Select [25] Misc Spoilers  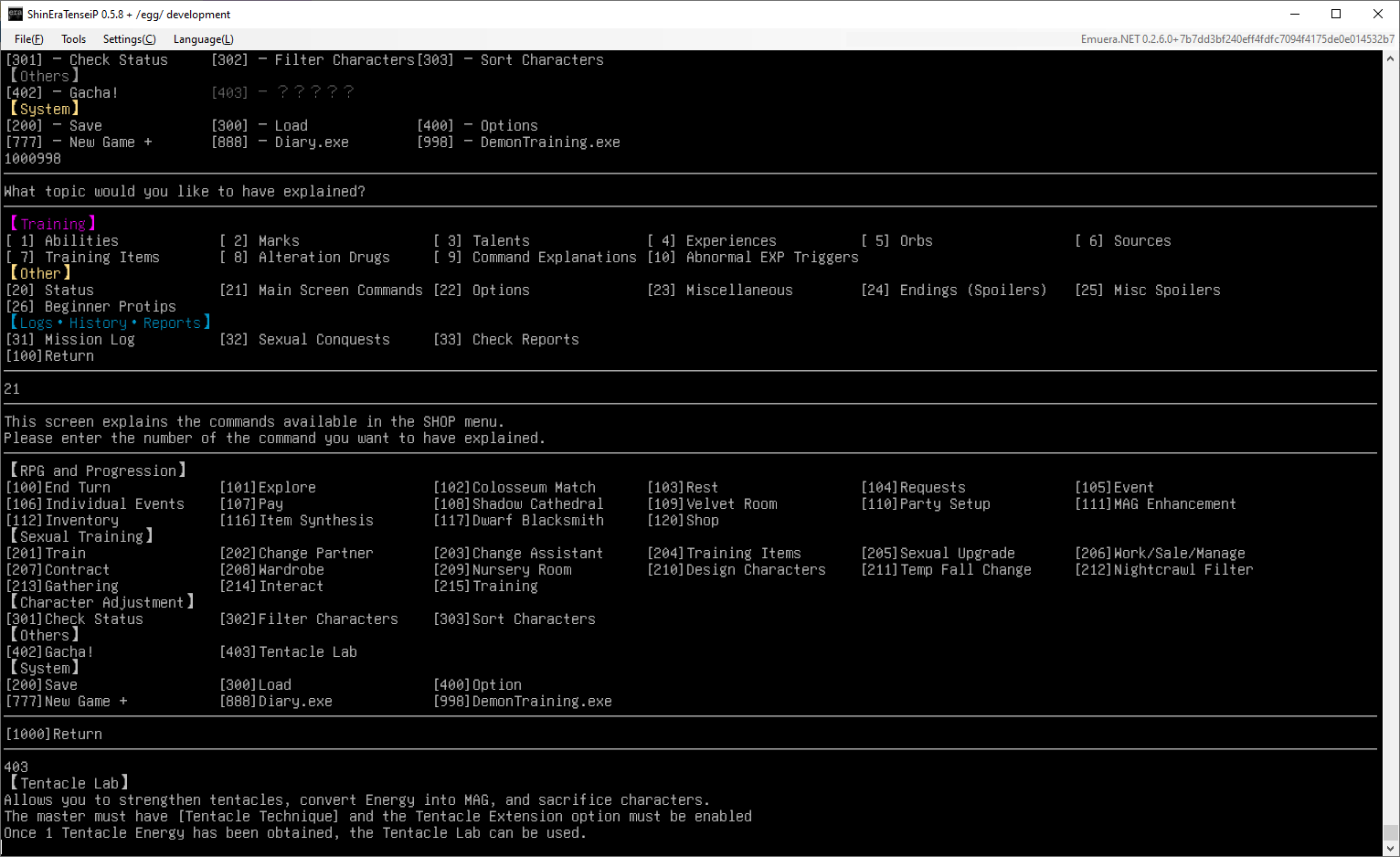coord(1148,291)
